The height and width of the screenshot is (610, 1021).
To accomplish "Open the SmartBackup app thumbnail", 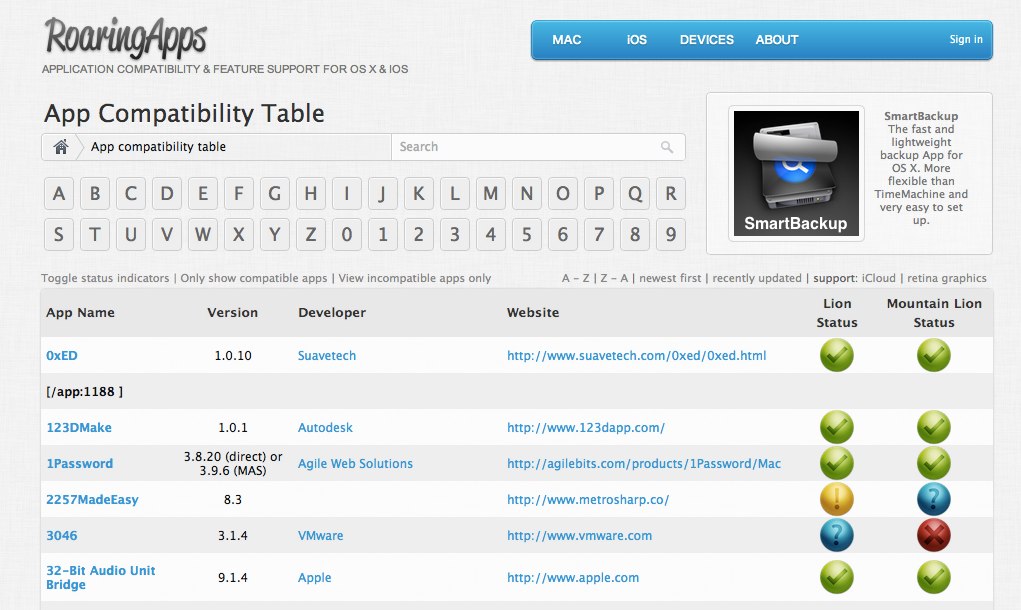I will [x=796, y=173].
